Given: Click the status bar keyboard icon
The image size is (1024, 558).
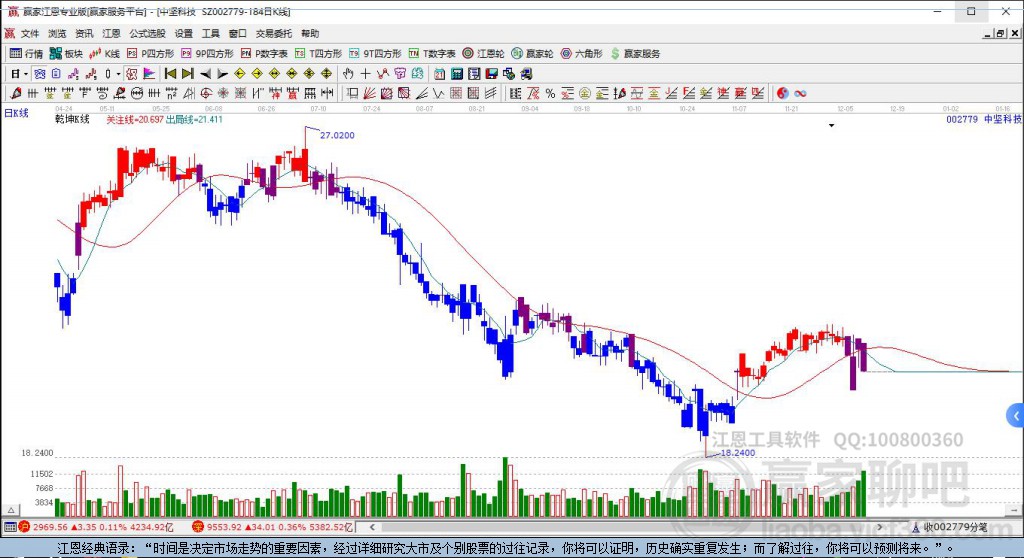Looking at the screenshot, I should click(x=10, y=527).
